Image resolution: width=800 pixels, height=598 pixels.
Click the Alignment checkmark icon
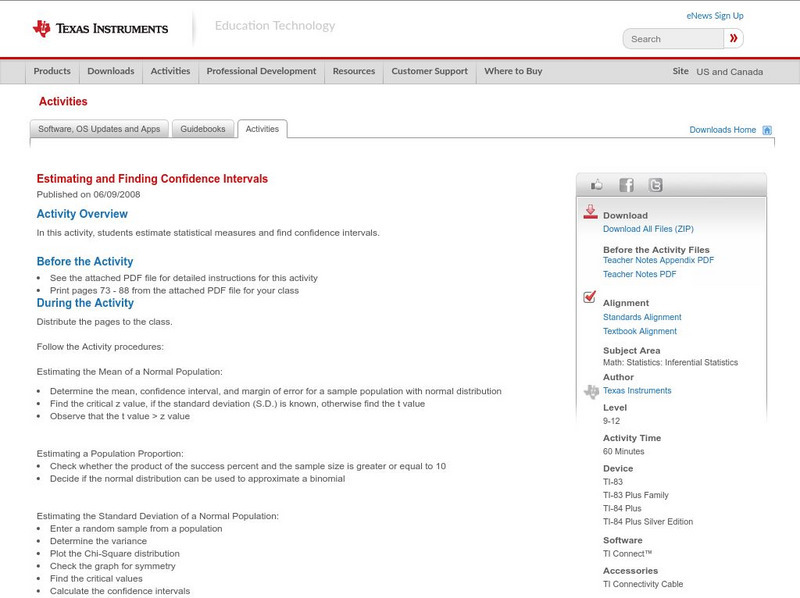tap(589, 296)
